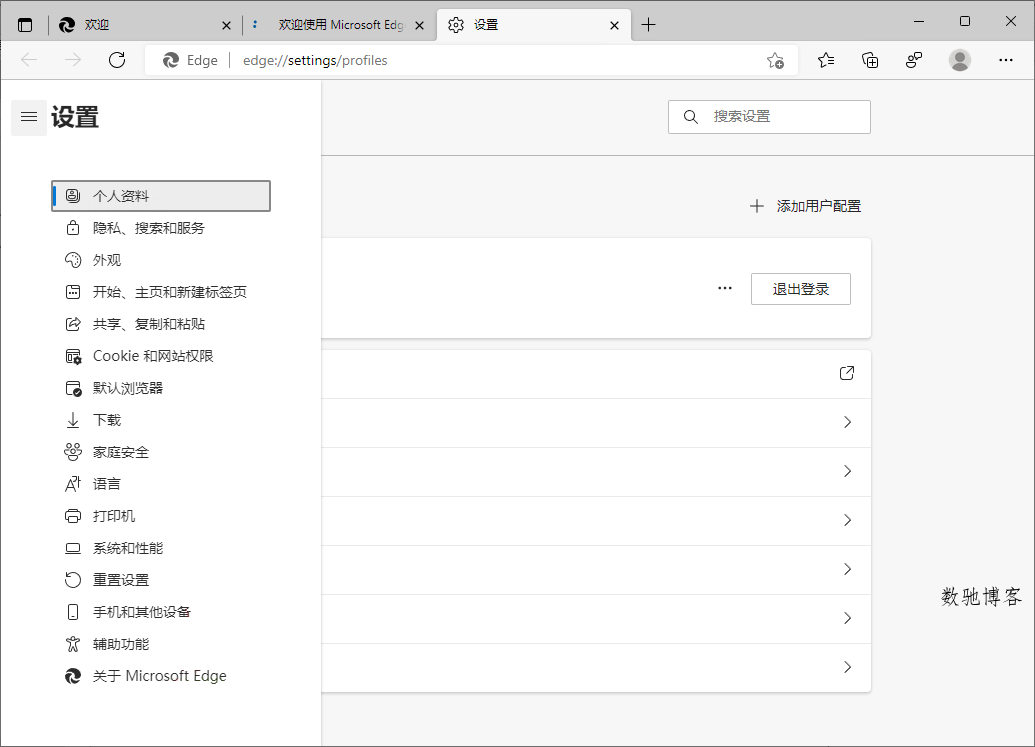This screenshot has width=1035, height=747.
Task: Click the search magnifier icon
Action: point(690,117)
